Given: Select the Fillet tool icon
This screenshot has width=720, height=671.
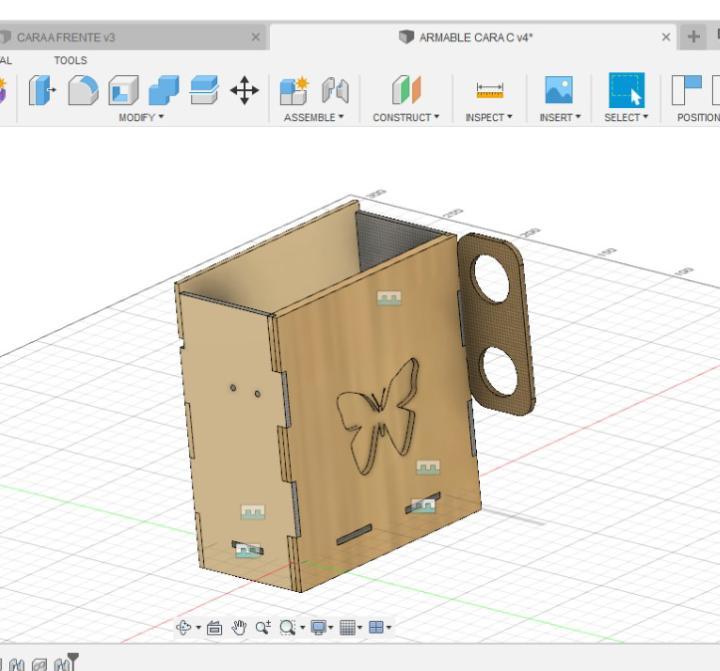Looking at the screenshot, I should (x=83, y=90).
